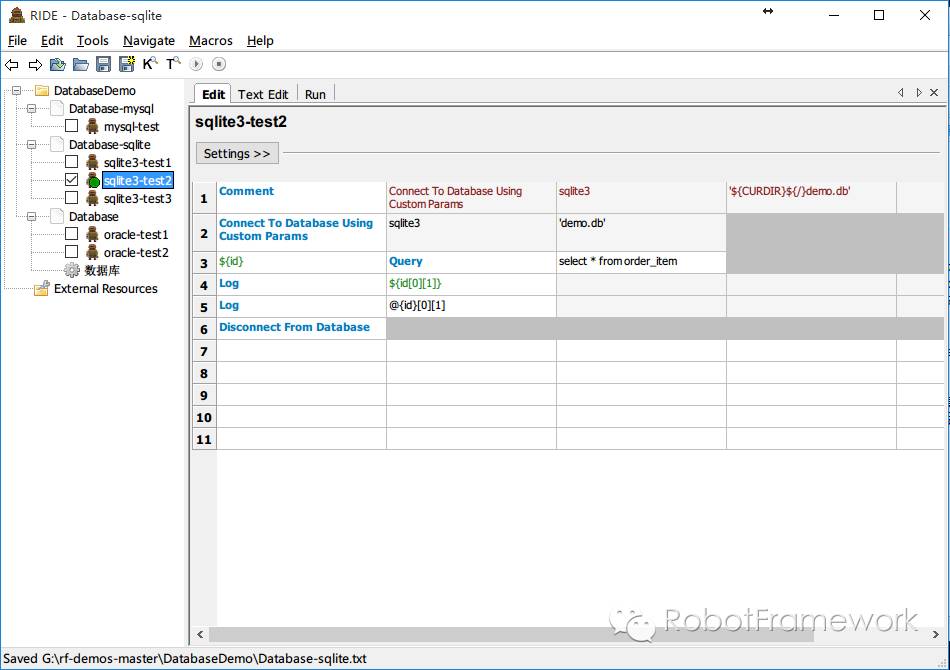Image resolution: width=950 pixels, height=670 pixels.
Task: Click the horizontal scrollbar left arrow
Action: click(x=201, y=634)
